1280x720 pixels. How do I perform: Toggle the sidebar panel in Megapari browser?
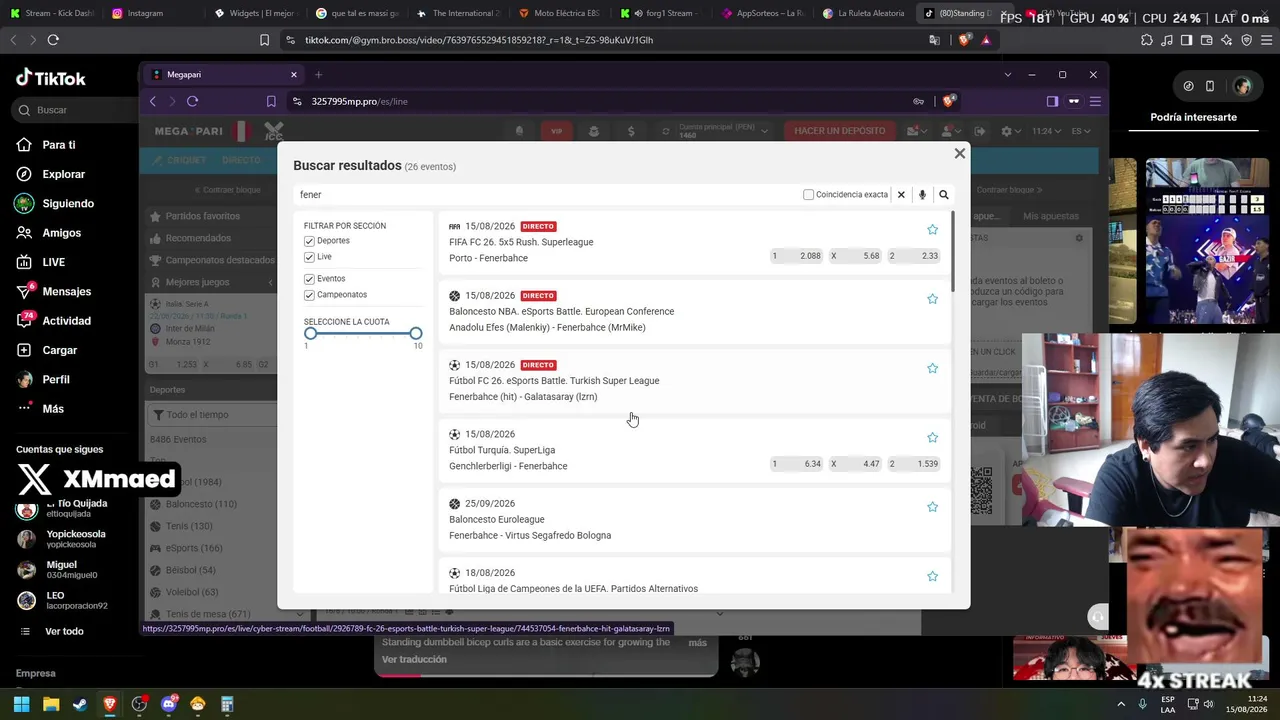point(1052,101)
